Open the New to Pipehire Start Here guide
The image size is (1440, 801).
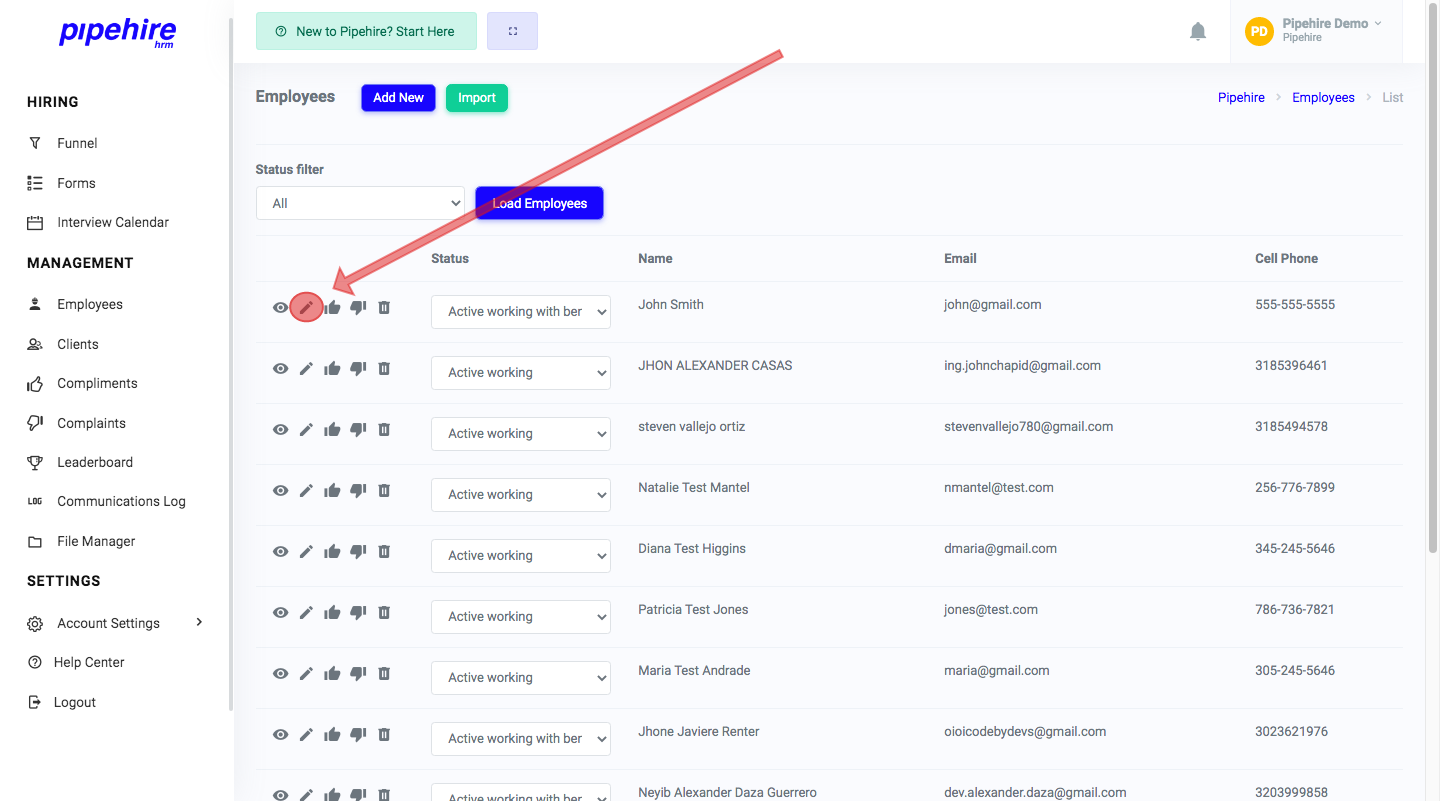[366, 31]
